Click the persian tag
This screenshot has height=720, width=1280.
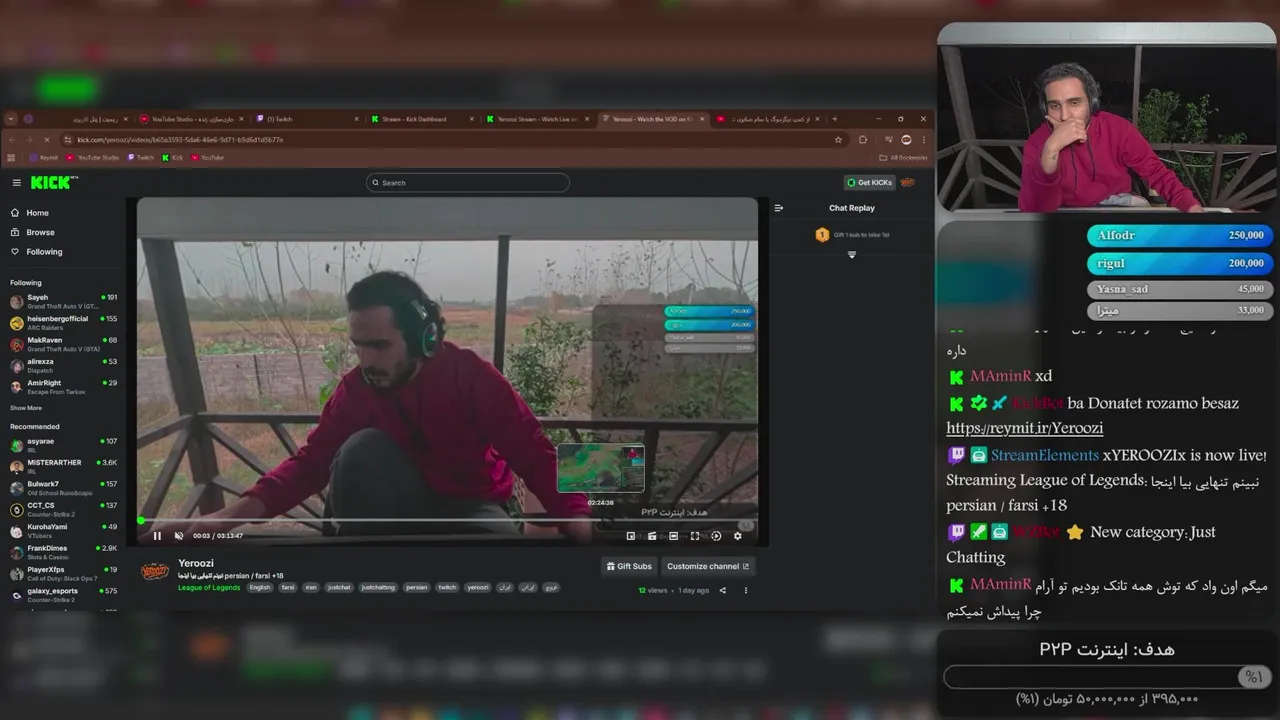416,588
